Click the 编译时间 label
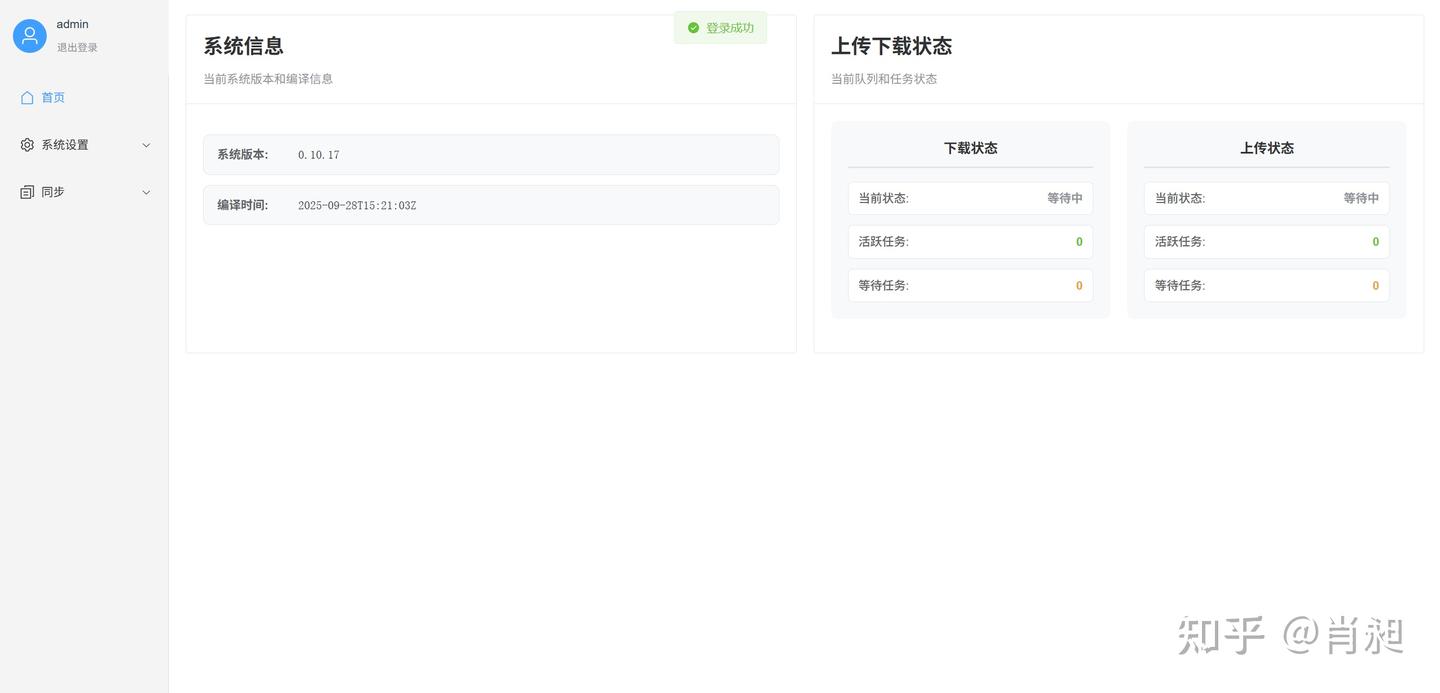Viewport: 1440px width, 693px height. (243, 205)
